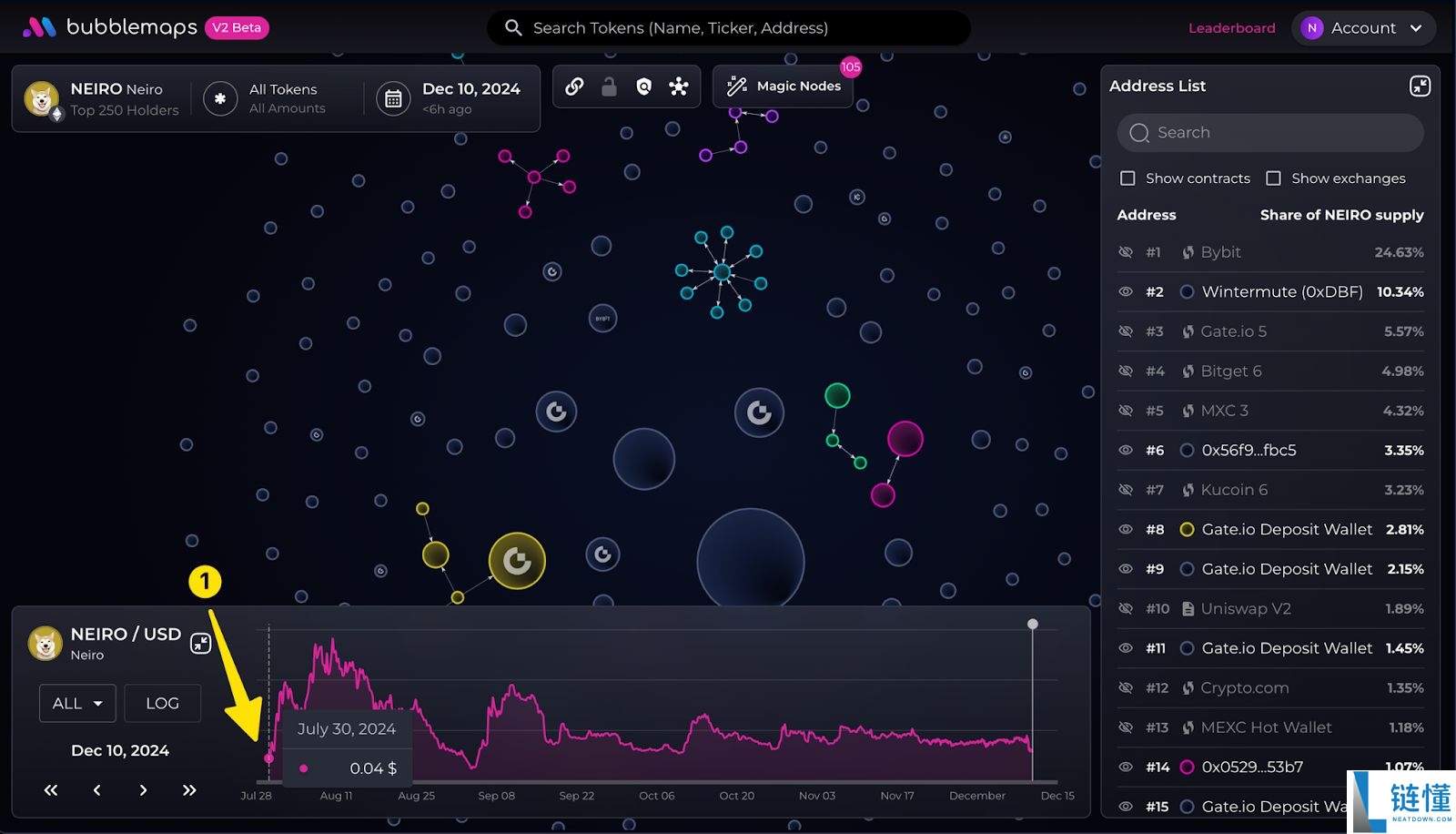Toggle visibility of #6 0x56f9...fbc5

click(1126, 450)
